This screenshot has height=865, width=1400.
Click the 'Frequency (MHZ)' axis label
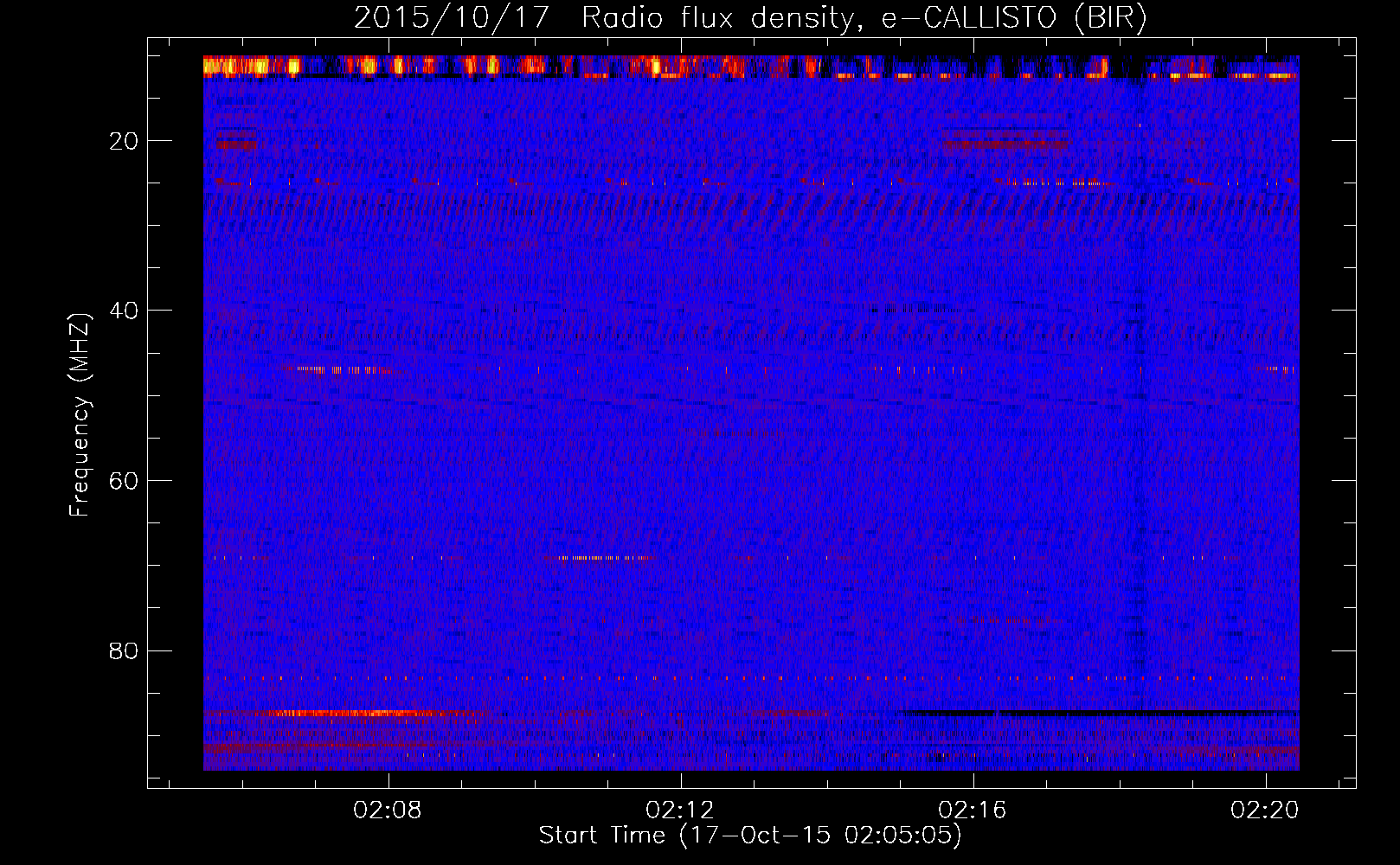(80, 415)
